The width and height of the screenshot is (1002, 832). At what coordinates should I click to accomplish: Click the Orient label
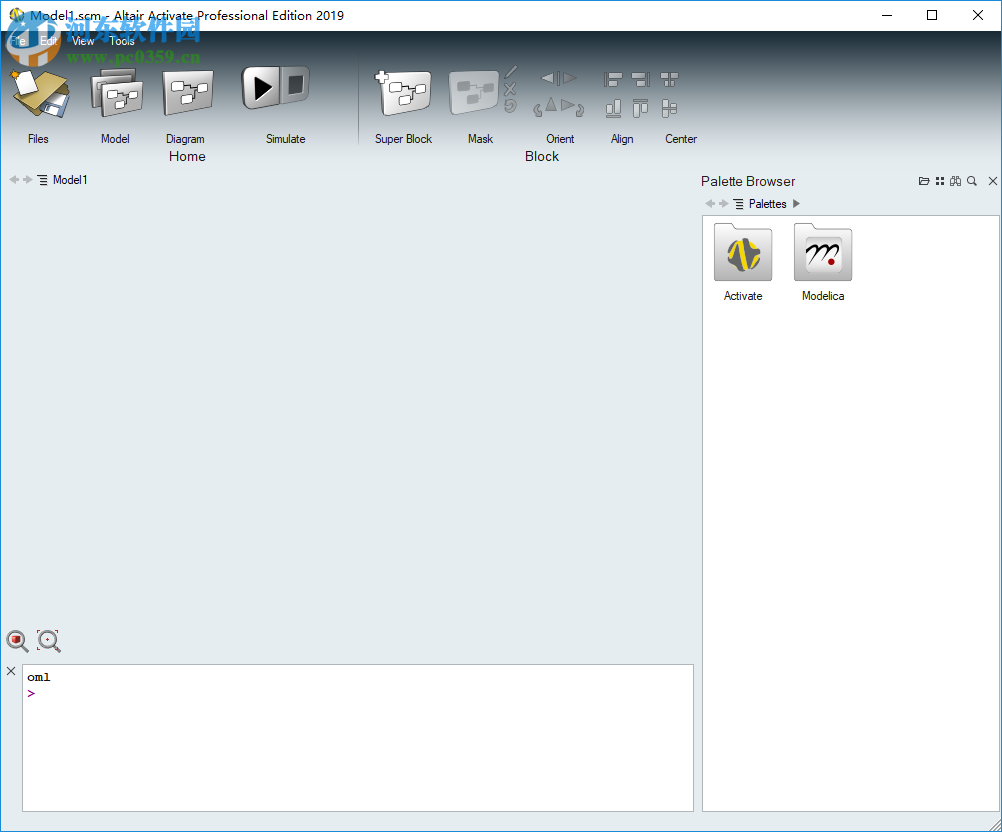tap(560, 139)
